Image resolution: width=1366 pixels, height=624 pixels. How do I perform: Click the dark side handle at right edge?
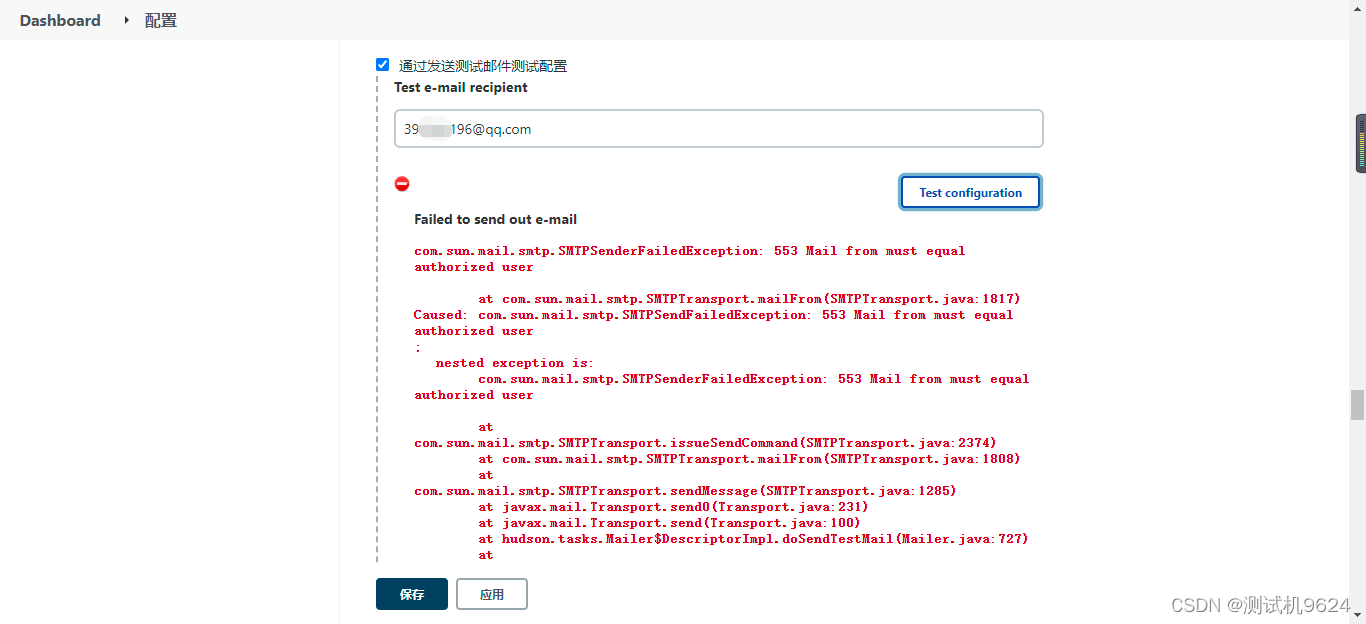(1361, 143)
